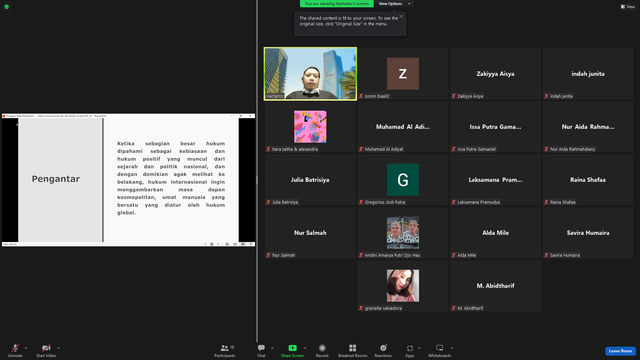Viewport: 640px width, 360px height.
Task: Select Gregorius Jodi Putra's G avatar tile
Action: click(403, 180)
